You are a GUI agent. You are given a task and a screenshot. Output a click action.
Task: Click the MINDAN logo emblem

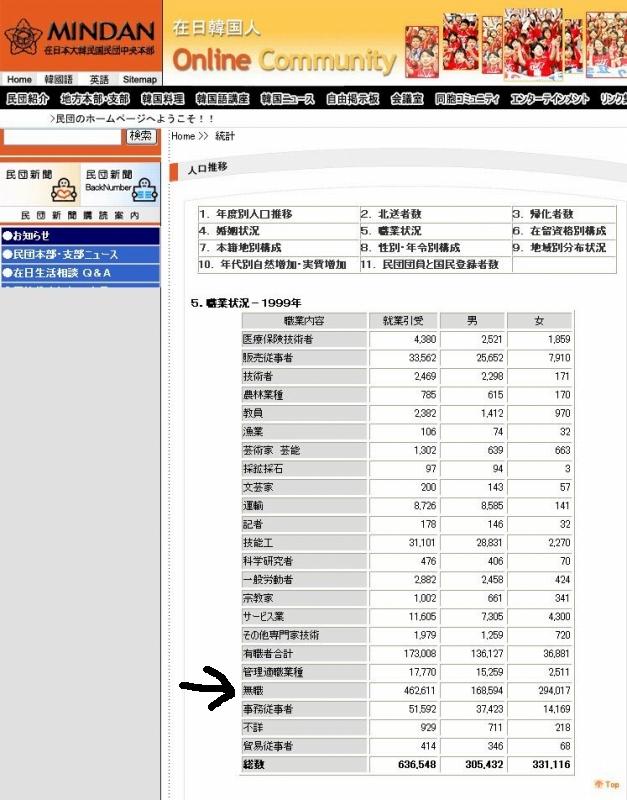point(22,37)
